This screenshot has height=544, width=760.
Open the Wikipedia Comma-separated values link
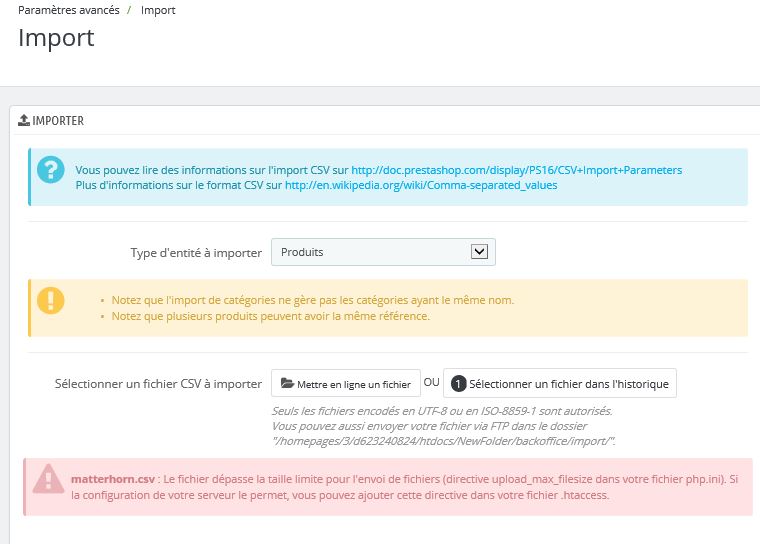click(x=421, y=185)
